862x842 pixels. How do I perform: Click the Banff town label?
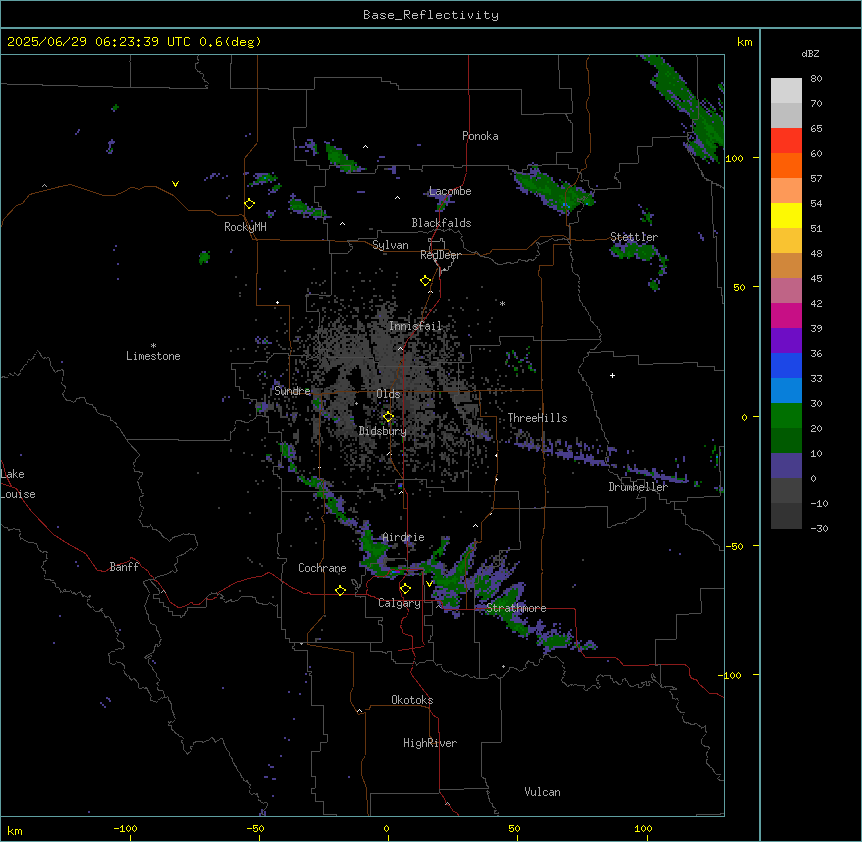pyautogui.click(x=124, y=567)
